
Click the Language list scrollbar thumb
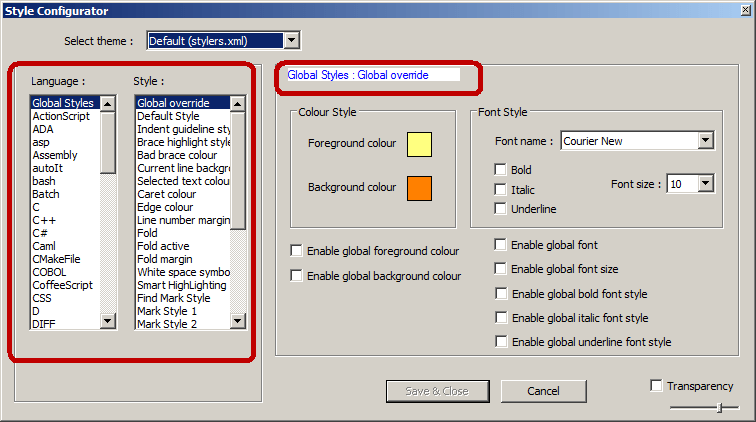pos(108,142)
